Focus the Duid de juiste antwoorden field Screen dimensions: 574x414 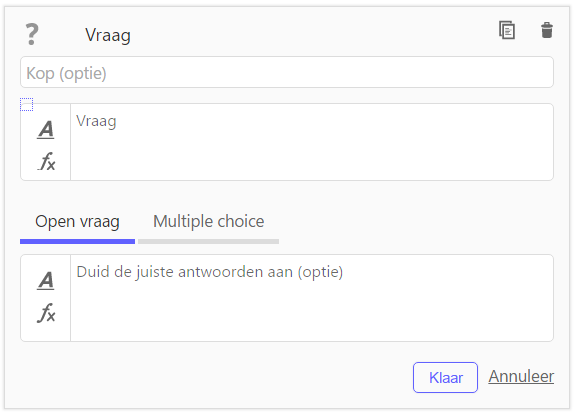(x=312, y=298)
